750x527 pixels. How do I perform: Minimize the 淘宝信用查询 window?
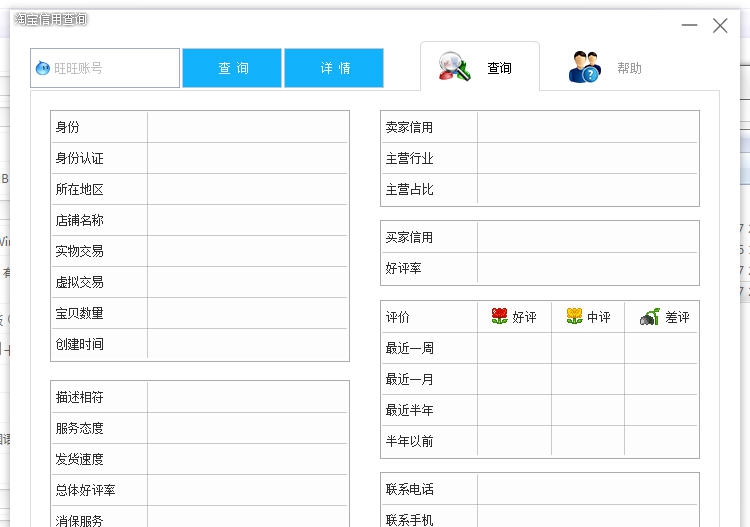689,25
